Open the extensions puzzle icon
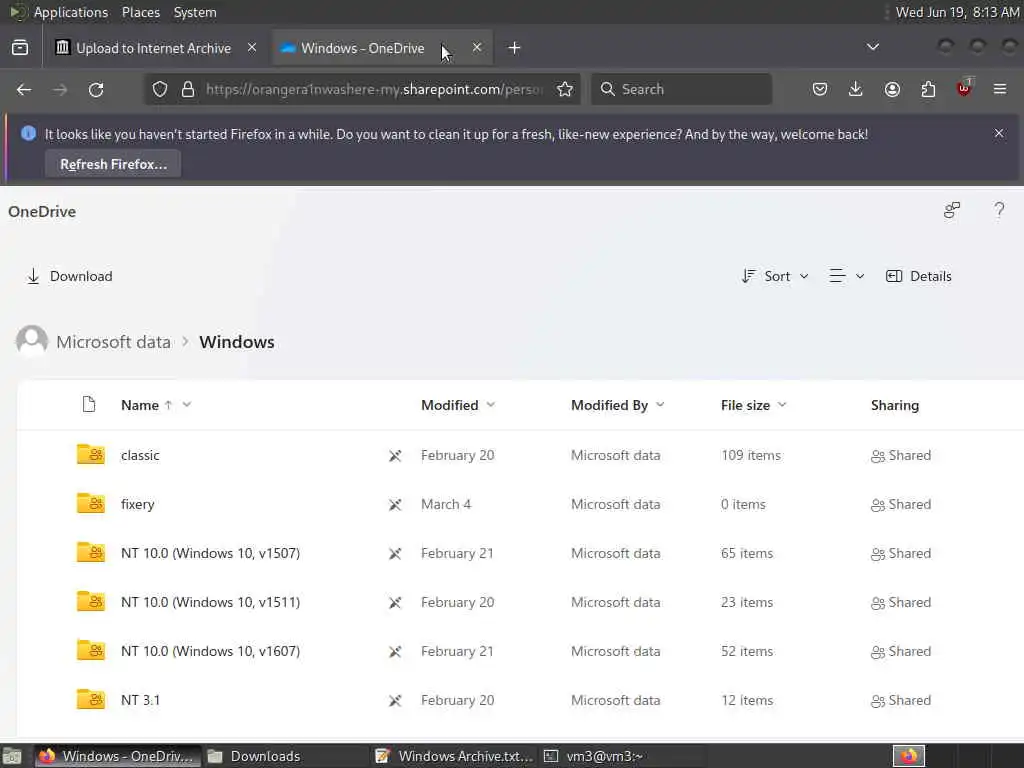Image resolution: width=1024 pixels, height=768 pixels. (928, 89)
